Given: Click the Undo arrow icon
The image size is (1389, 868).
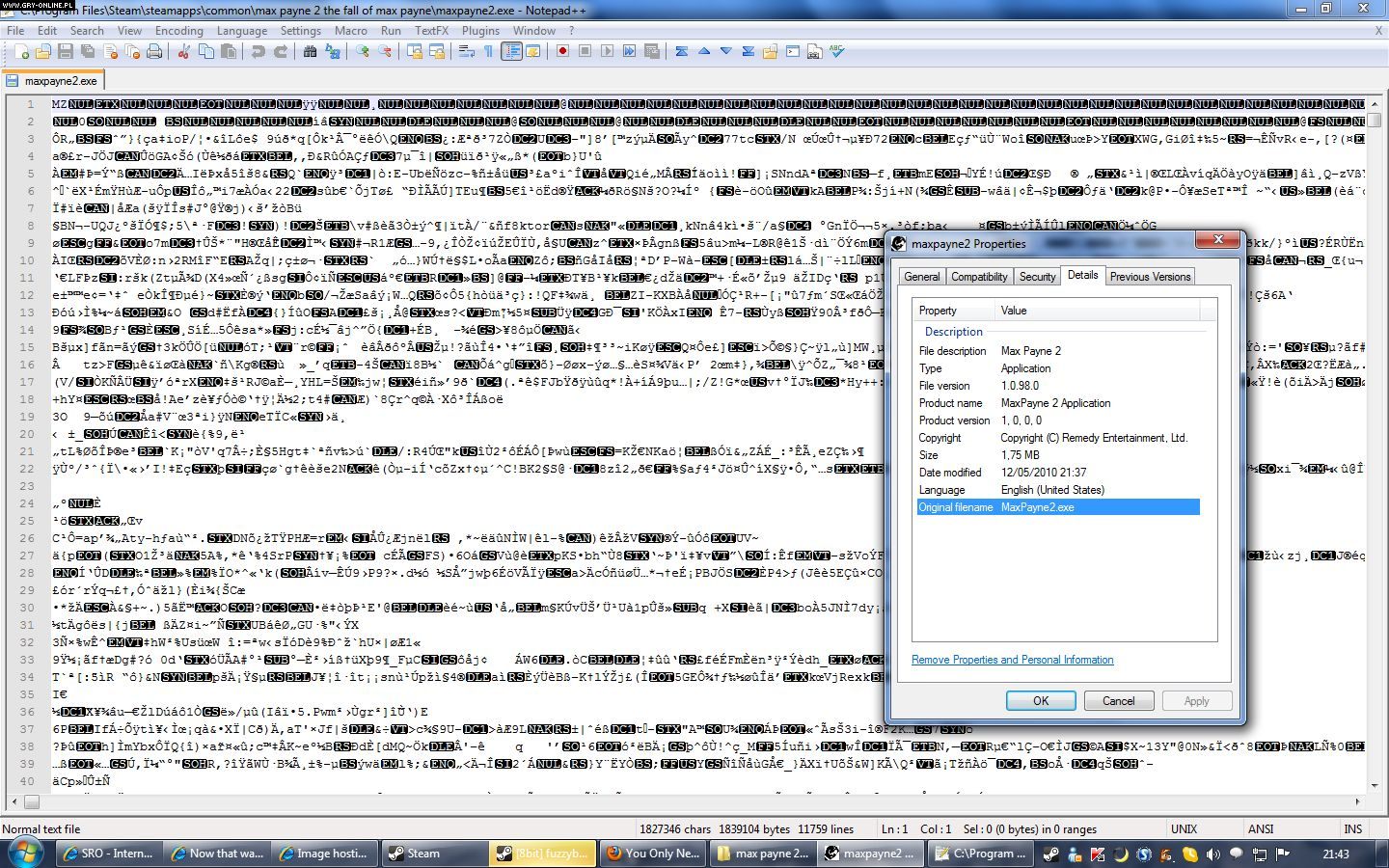Looking at the screenshot, I should 258,52.
